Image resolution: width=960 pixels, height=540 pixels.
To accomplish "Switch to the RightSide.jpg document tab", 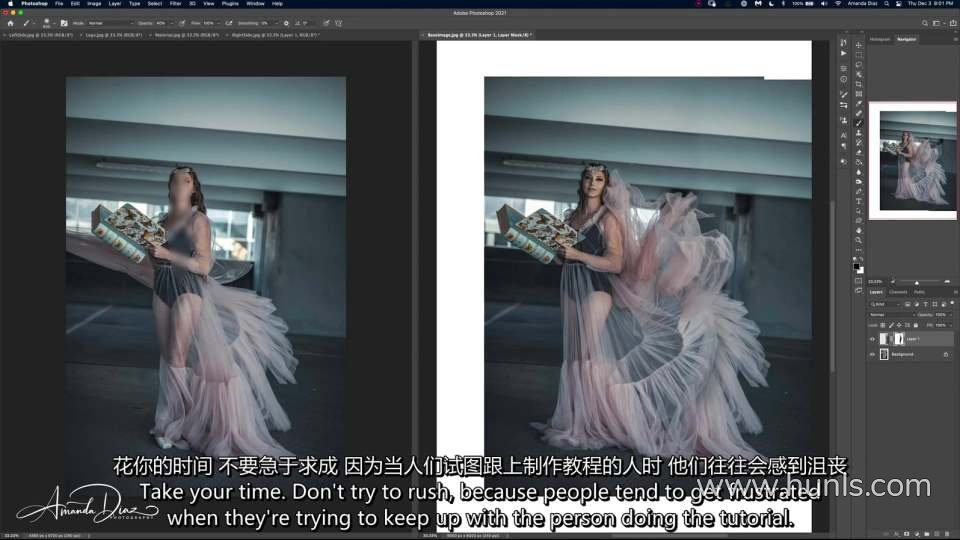I will pyautogui.click(x=276, y=35).
